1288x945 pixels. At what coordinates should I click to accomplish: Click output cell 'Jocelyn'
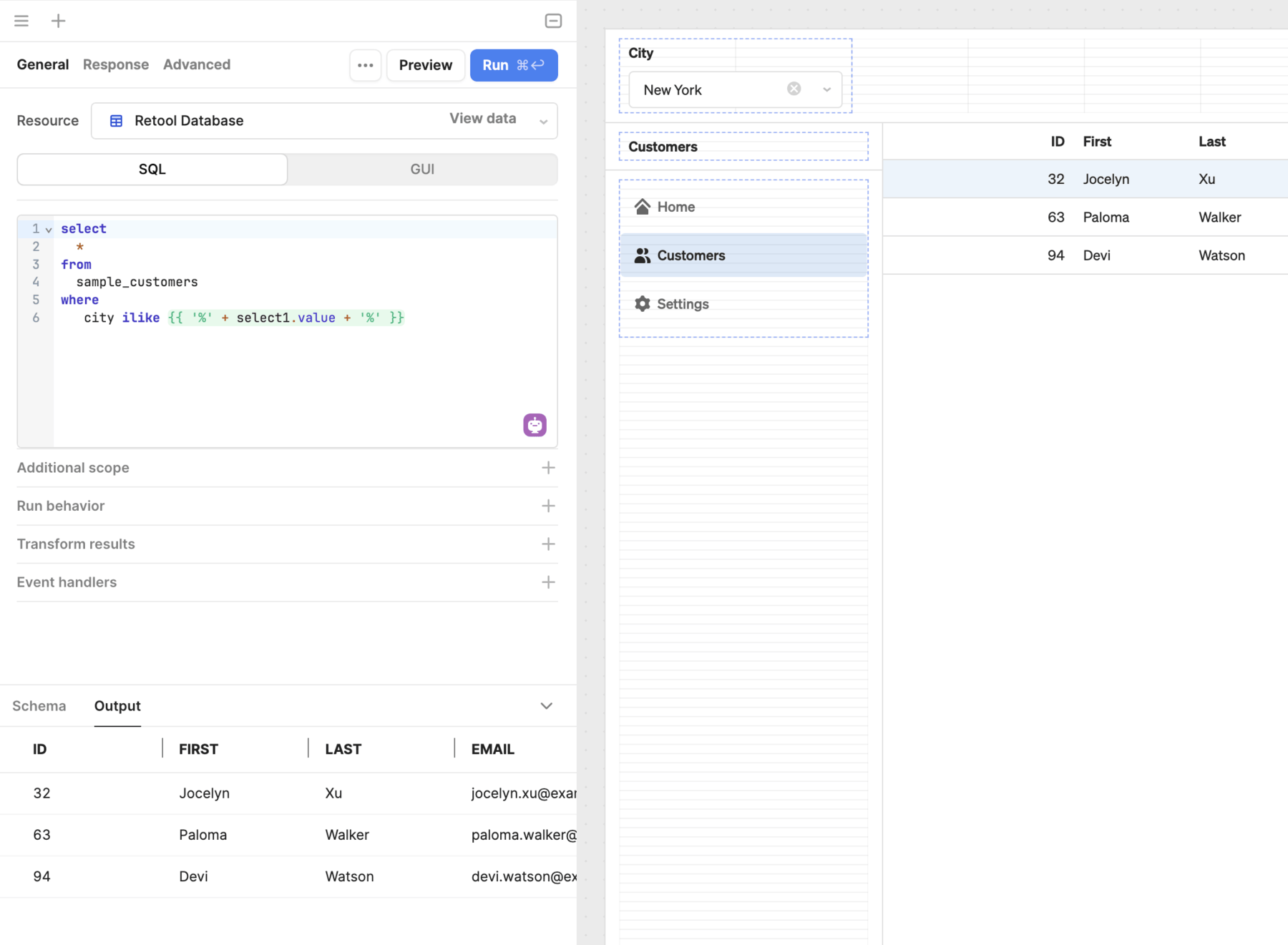coord(204,793)
